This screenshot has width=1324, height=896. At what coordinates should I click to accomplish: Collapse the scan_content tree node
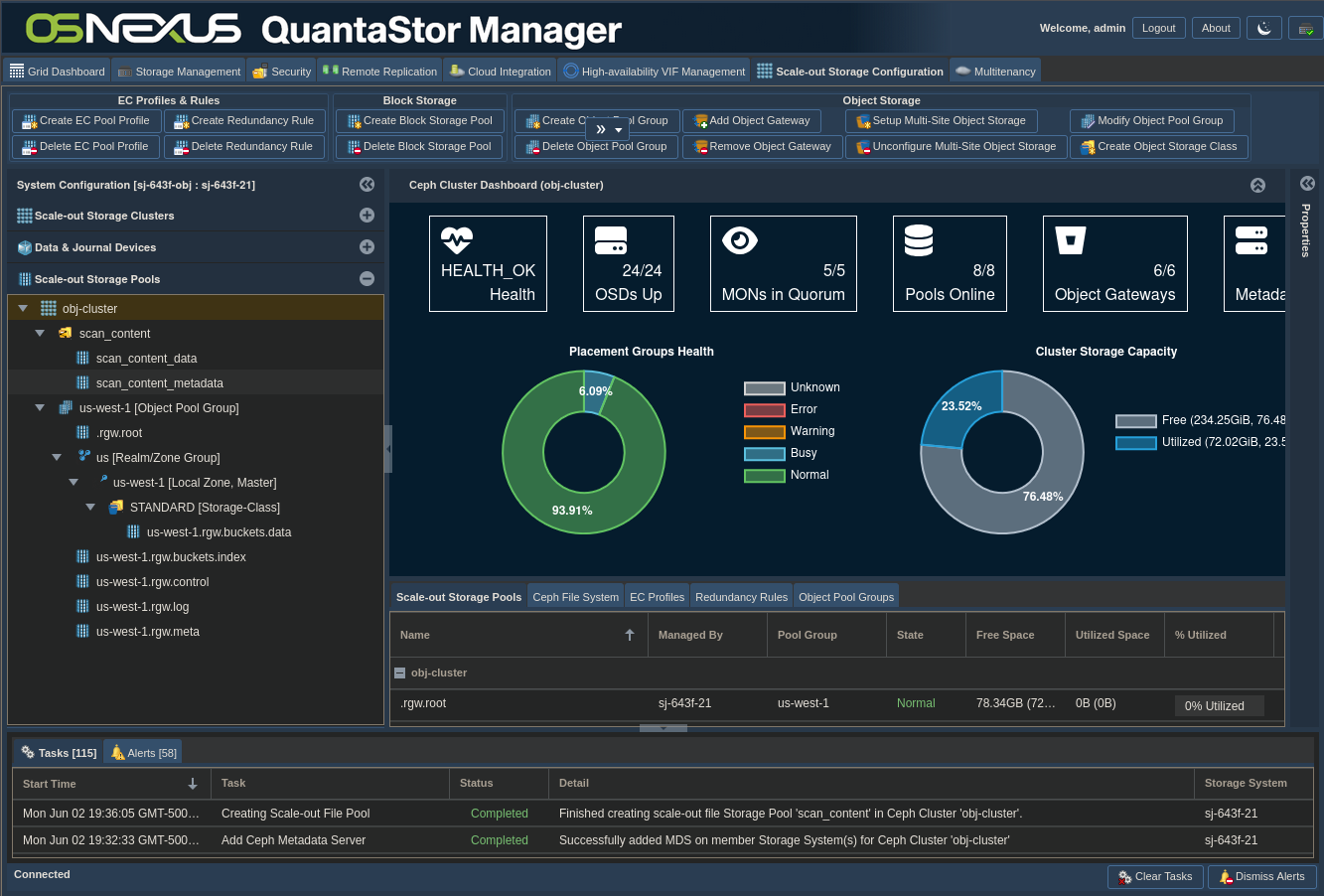point(40,334)
